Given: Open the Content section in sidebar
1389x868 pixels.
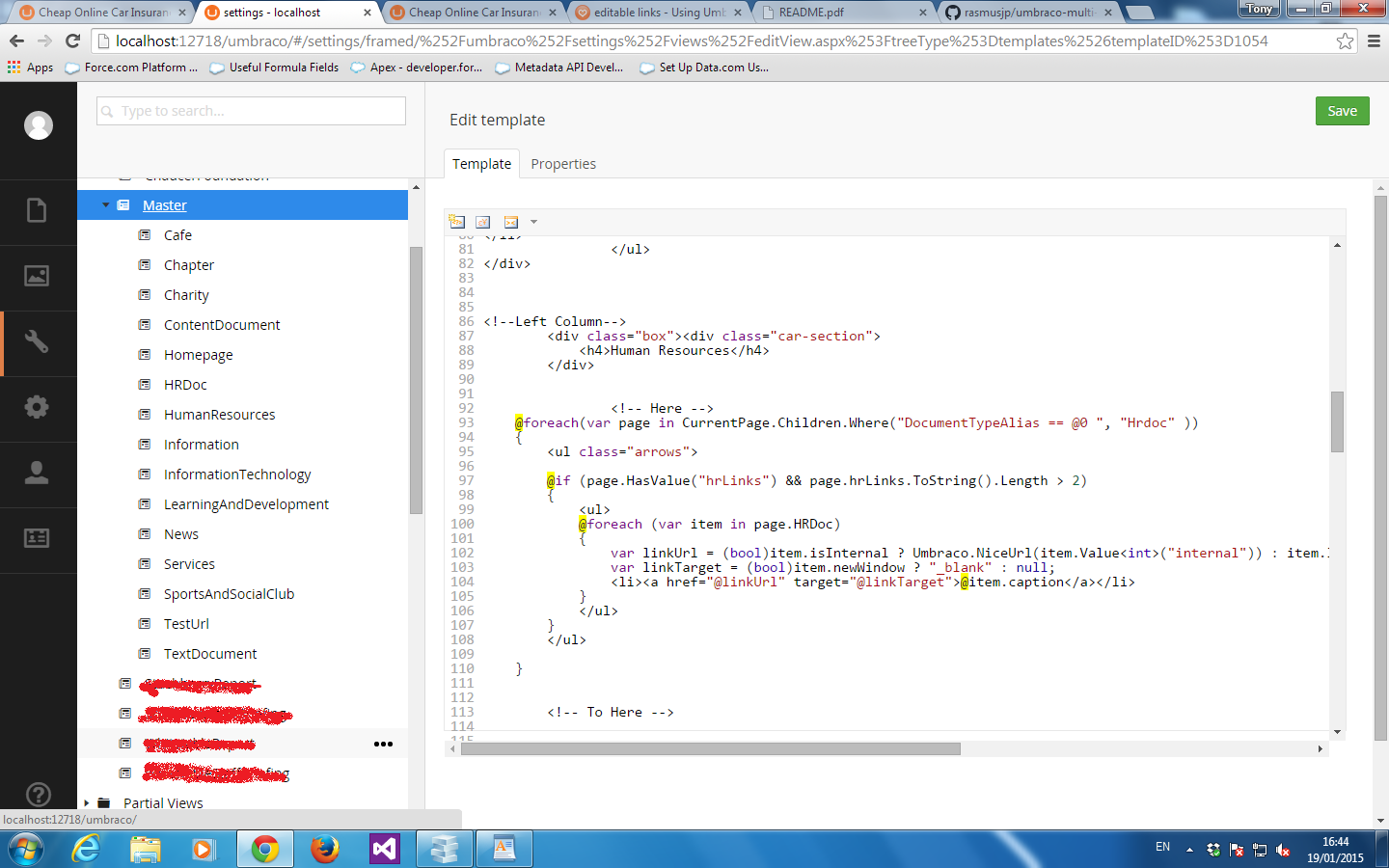Looking at the screenshot, I should pos(37,210).
